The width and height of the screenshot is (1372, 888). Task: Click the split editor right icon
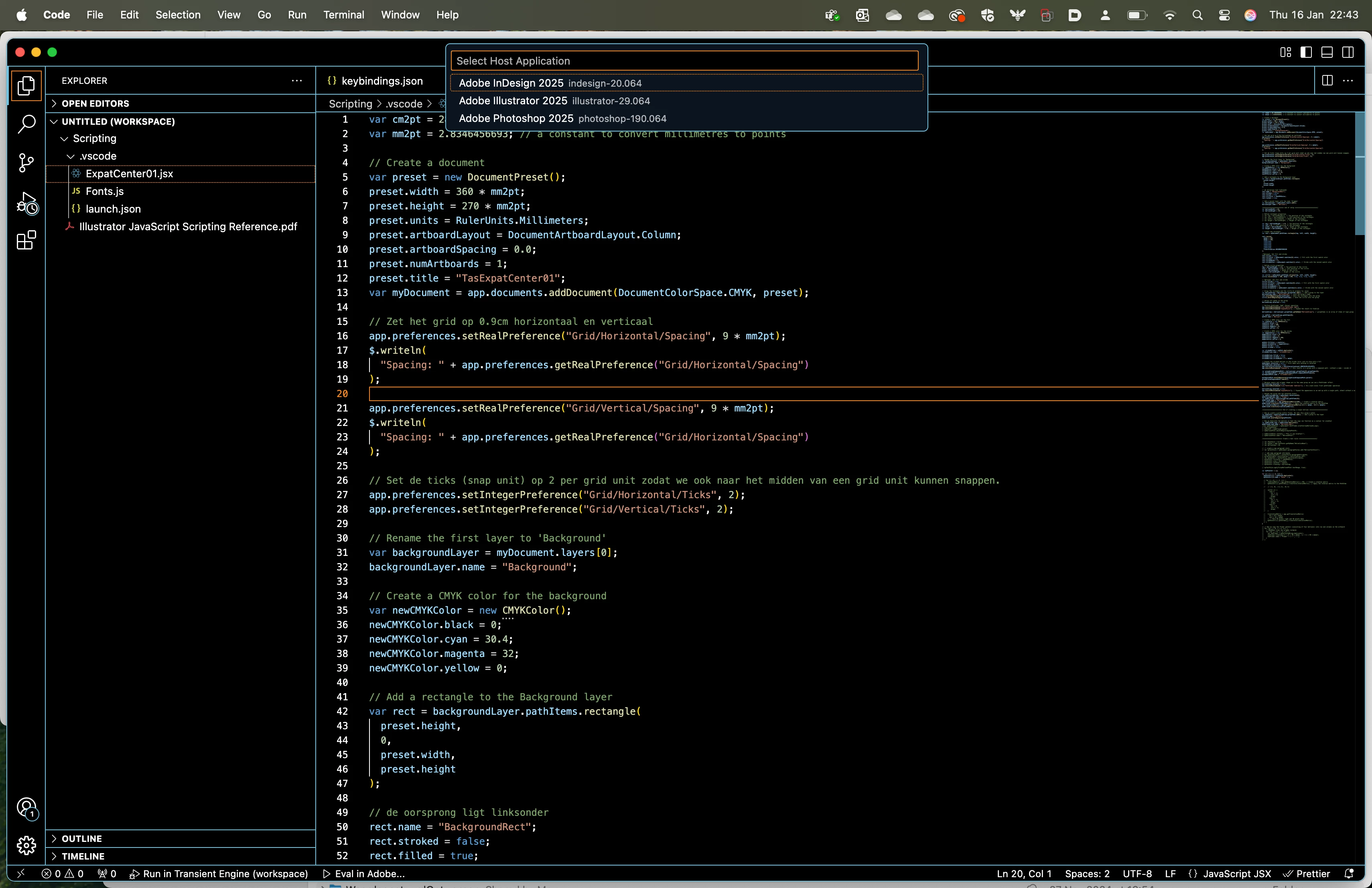point(1327,81)
